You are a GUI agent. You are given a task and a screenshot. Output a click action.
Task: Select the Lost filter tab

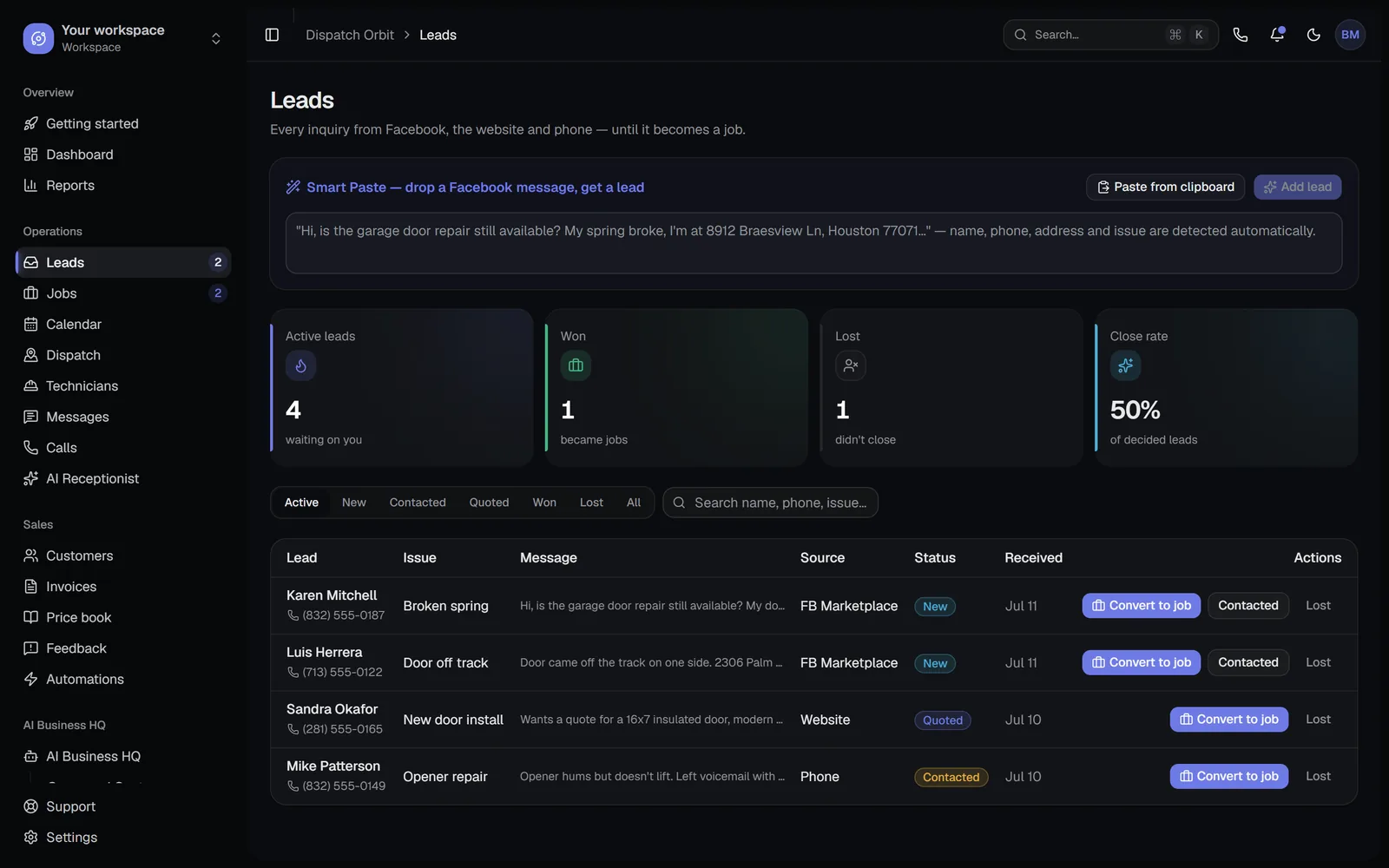point(591,503)
